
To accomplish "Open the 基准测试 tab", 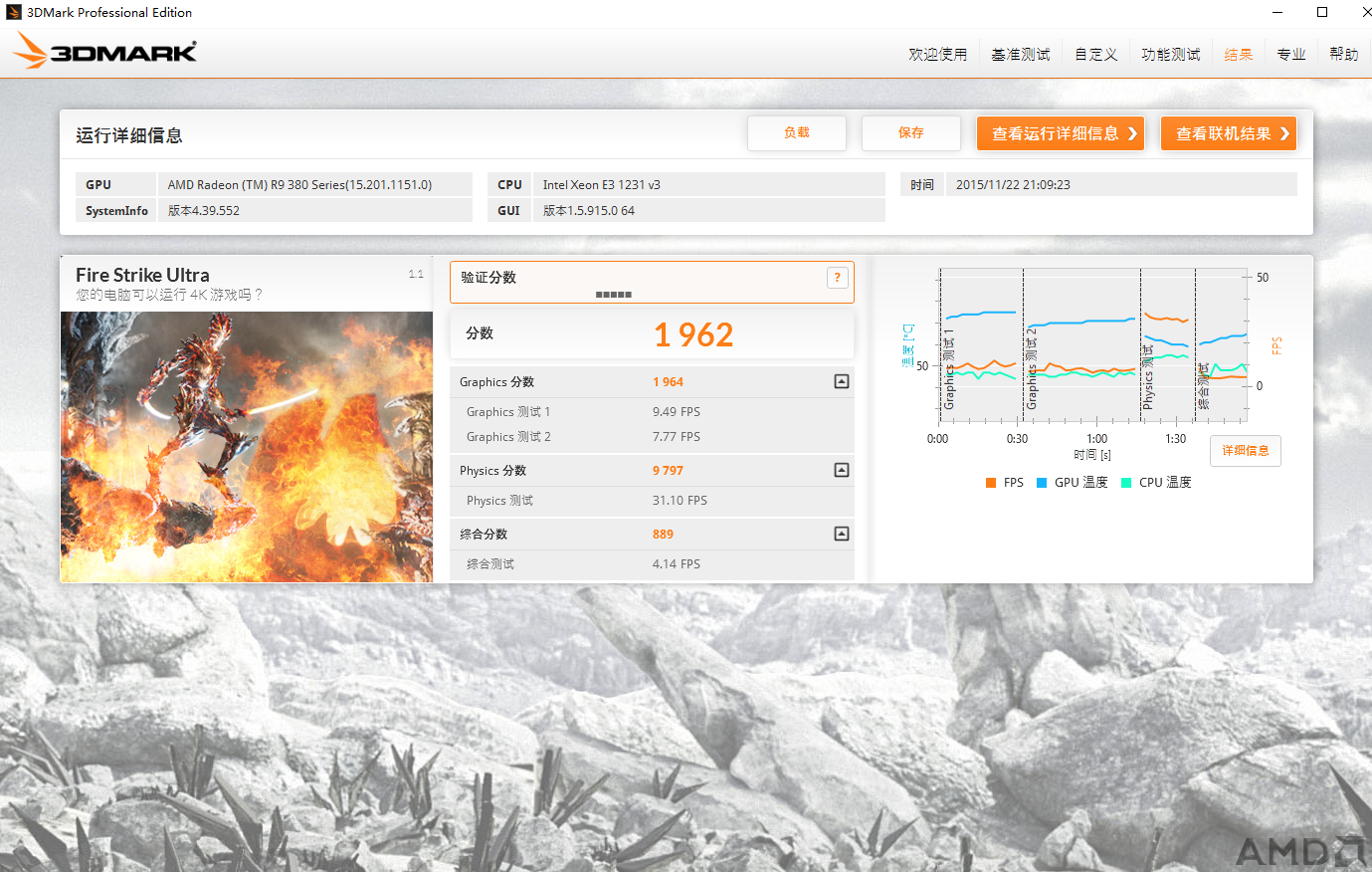I will click(x=1021, y=54).
